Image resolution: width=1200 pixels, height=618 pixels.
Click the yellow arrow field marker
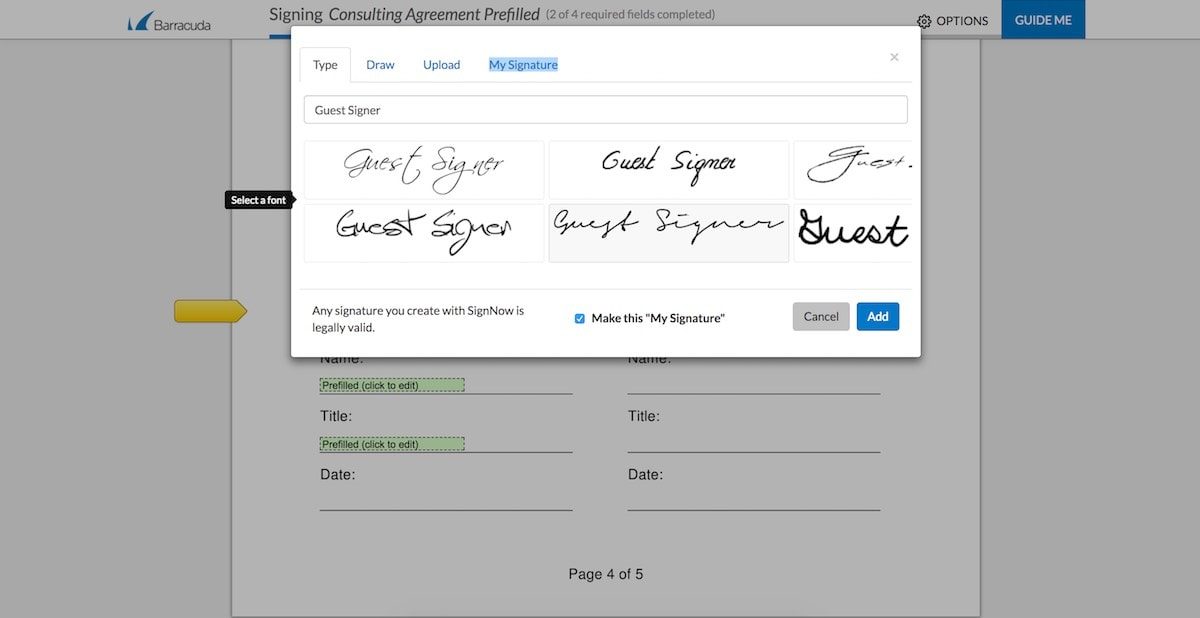click(x=210, y=311)
